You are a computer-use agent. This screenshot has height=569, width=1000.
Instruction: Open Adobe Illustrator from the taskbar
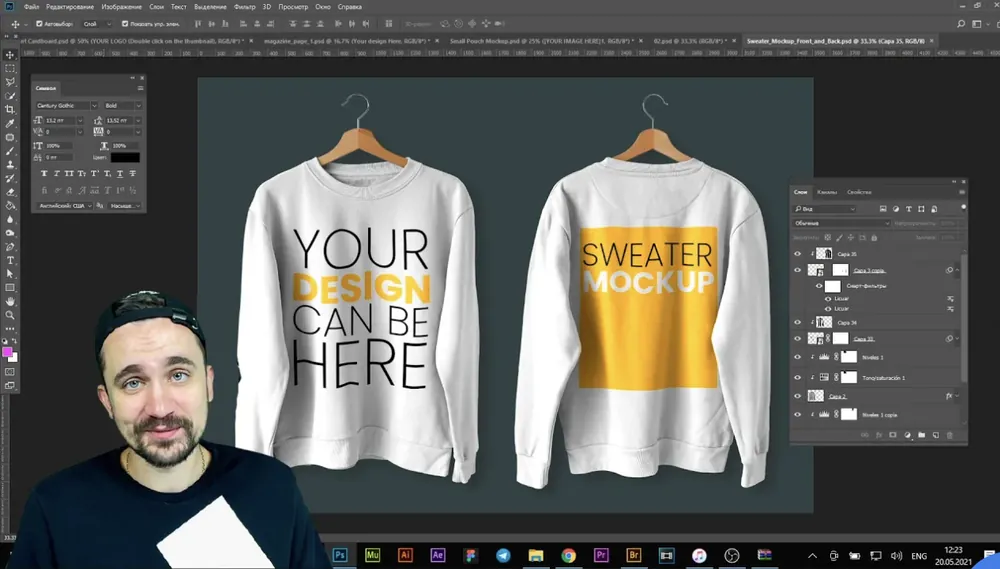pos(405,555)
